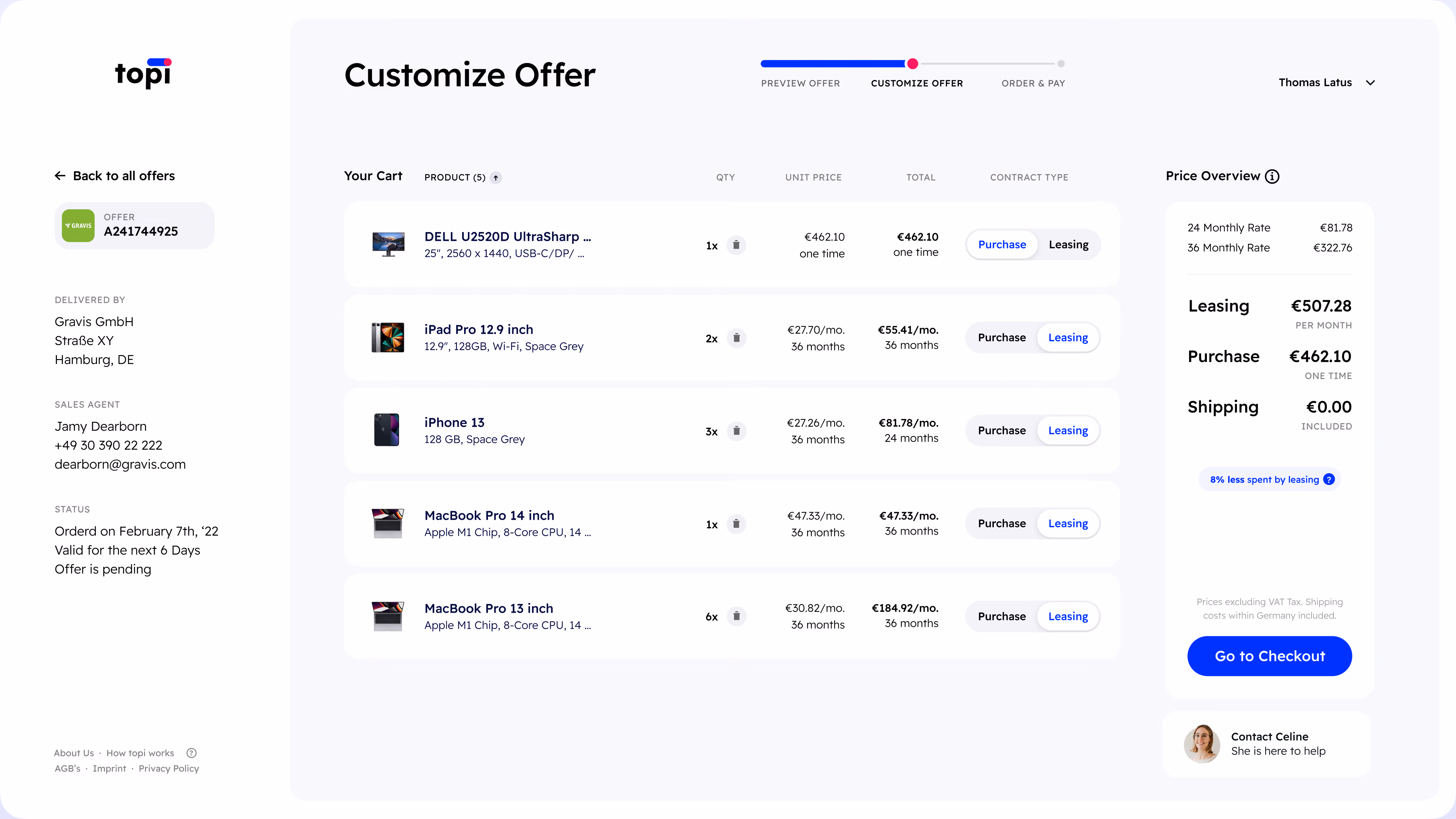Remove iPad Pro 12.9 inch from cart
Viewport: 1456px width, 819px height.
point(736,338)
